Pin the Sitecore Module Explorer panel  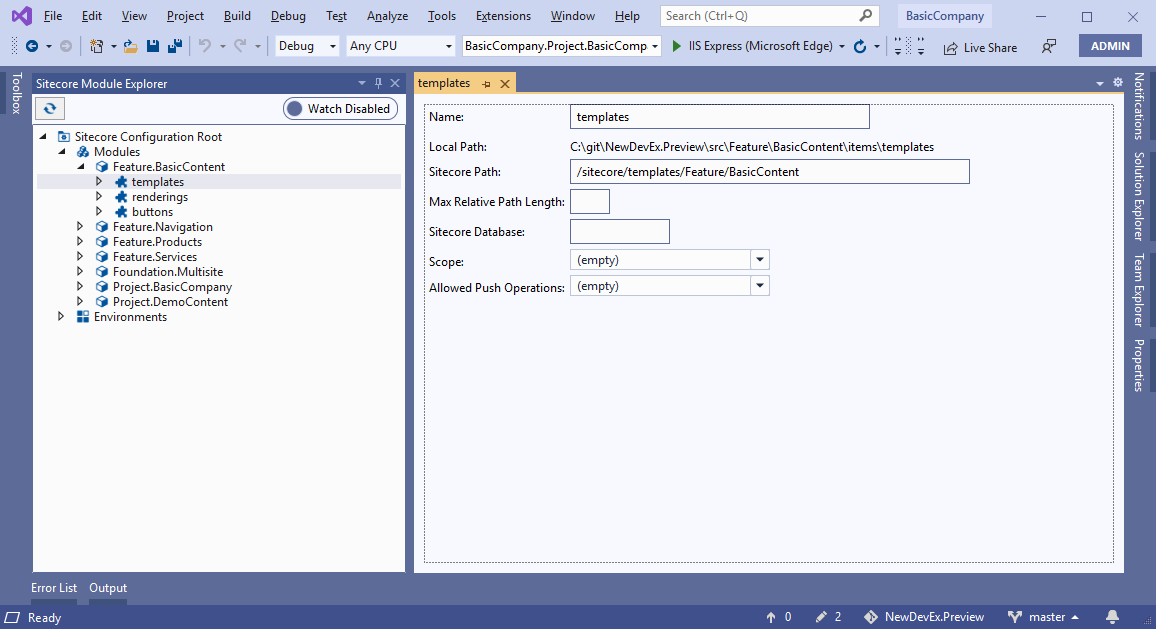click(x=378, y=83)
